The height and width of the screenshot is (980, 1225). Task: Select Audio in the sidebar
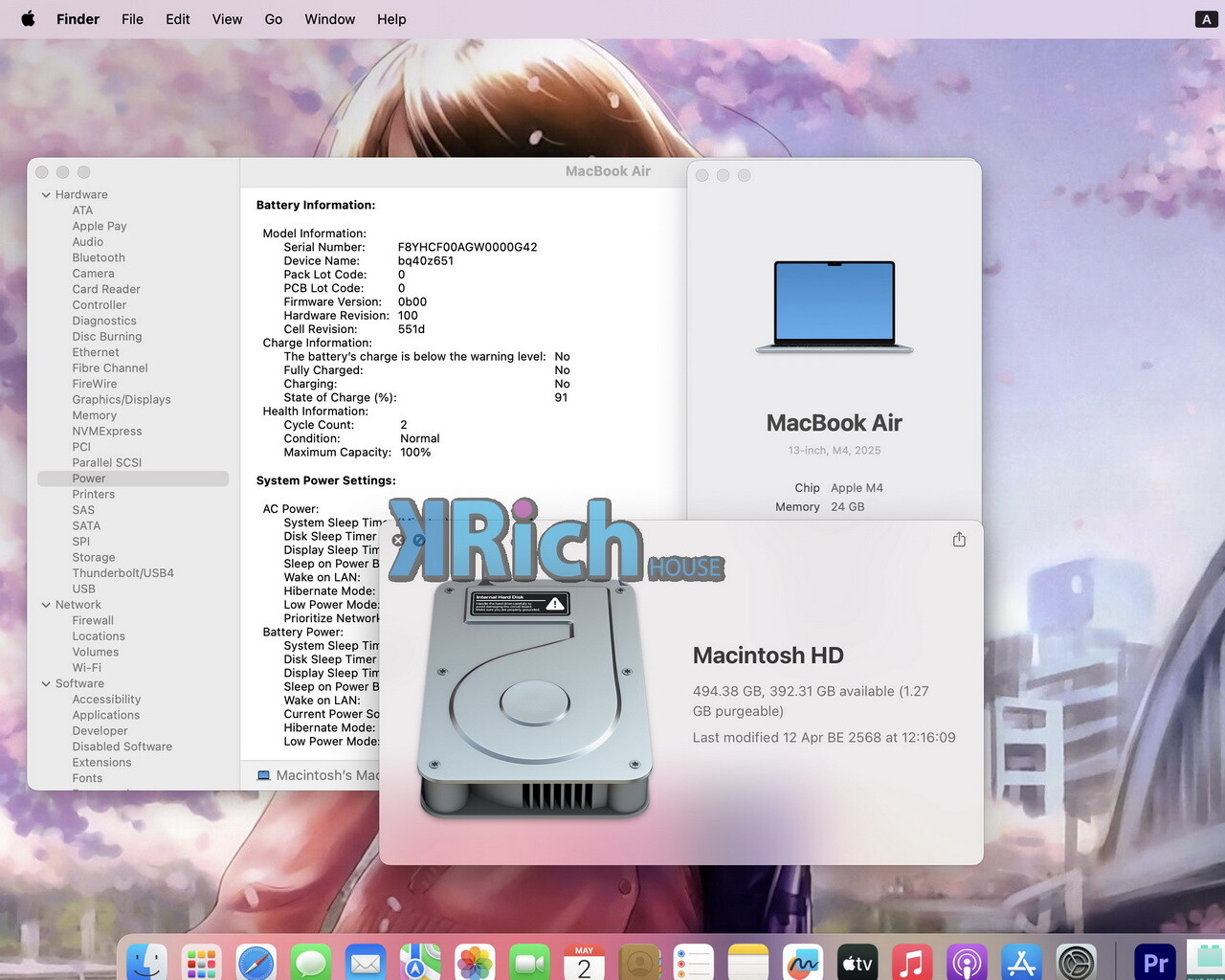click(88, 242)
